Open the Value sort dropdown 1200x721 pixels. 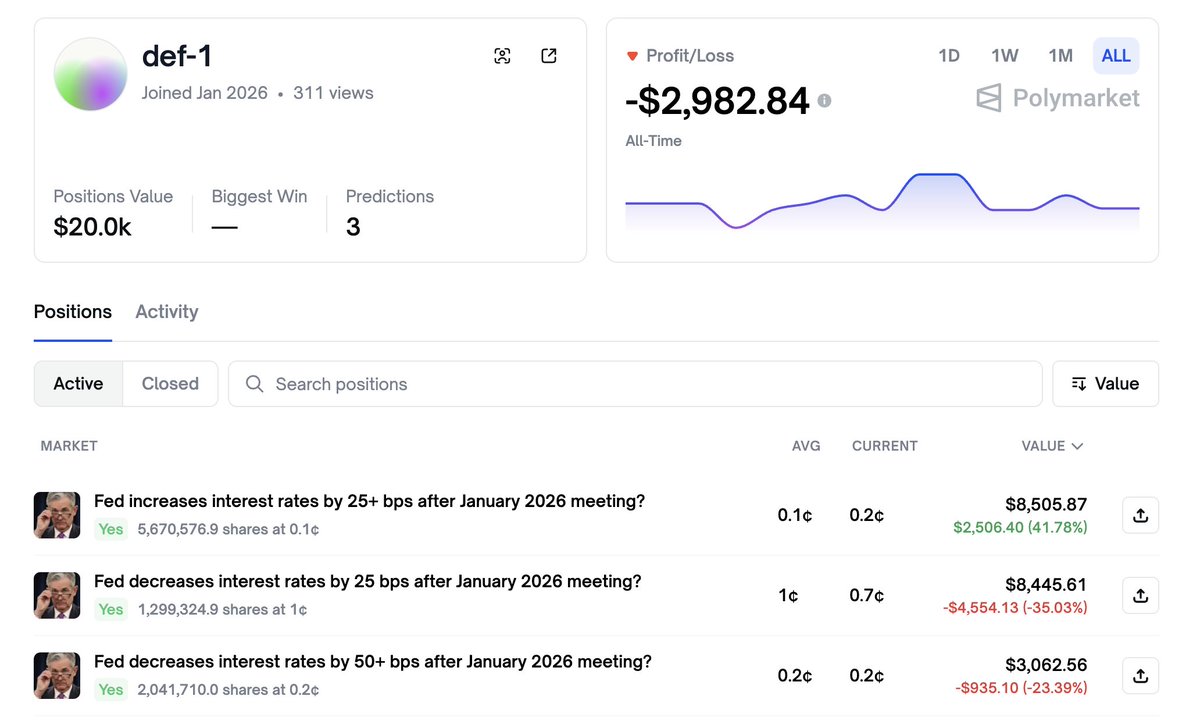pyautogui.click(x=1105, y=384)
